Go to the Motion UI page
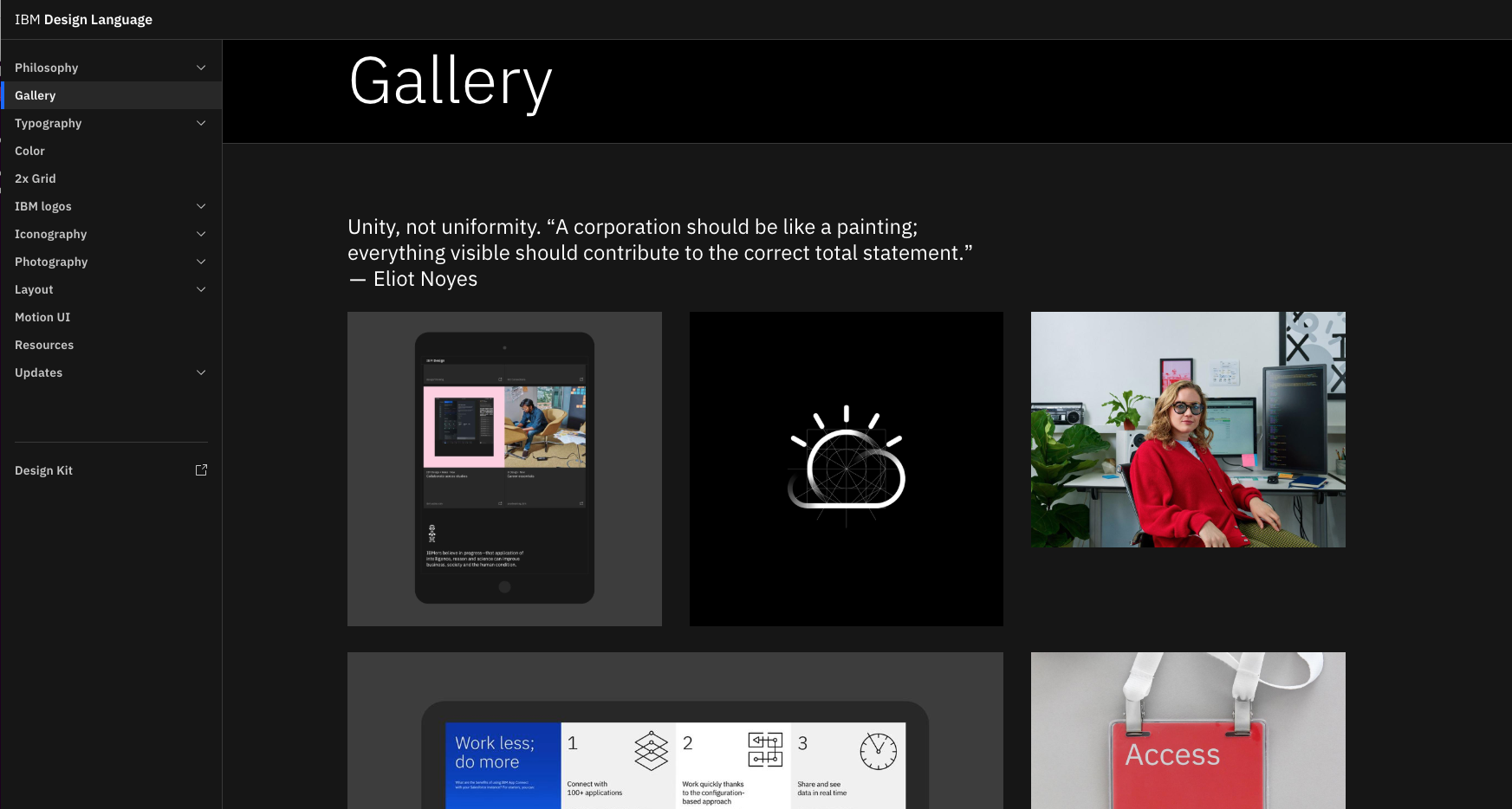This screenshot has height=809, width=1512. click(x=42, y=317)
